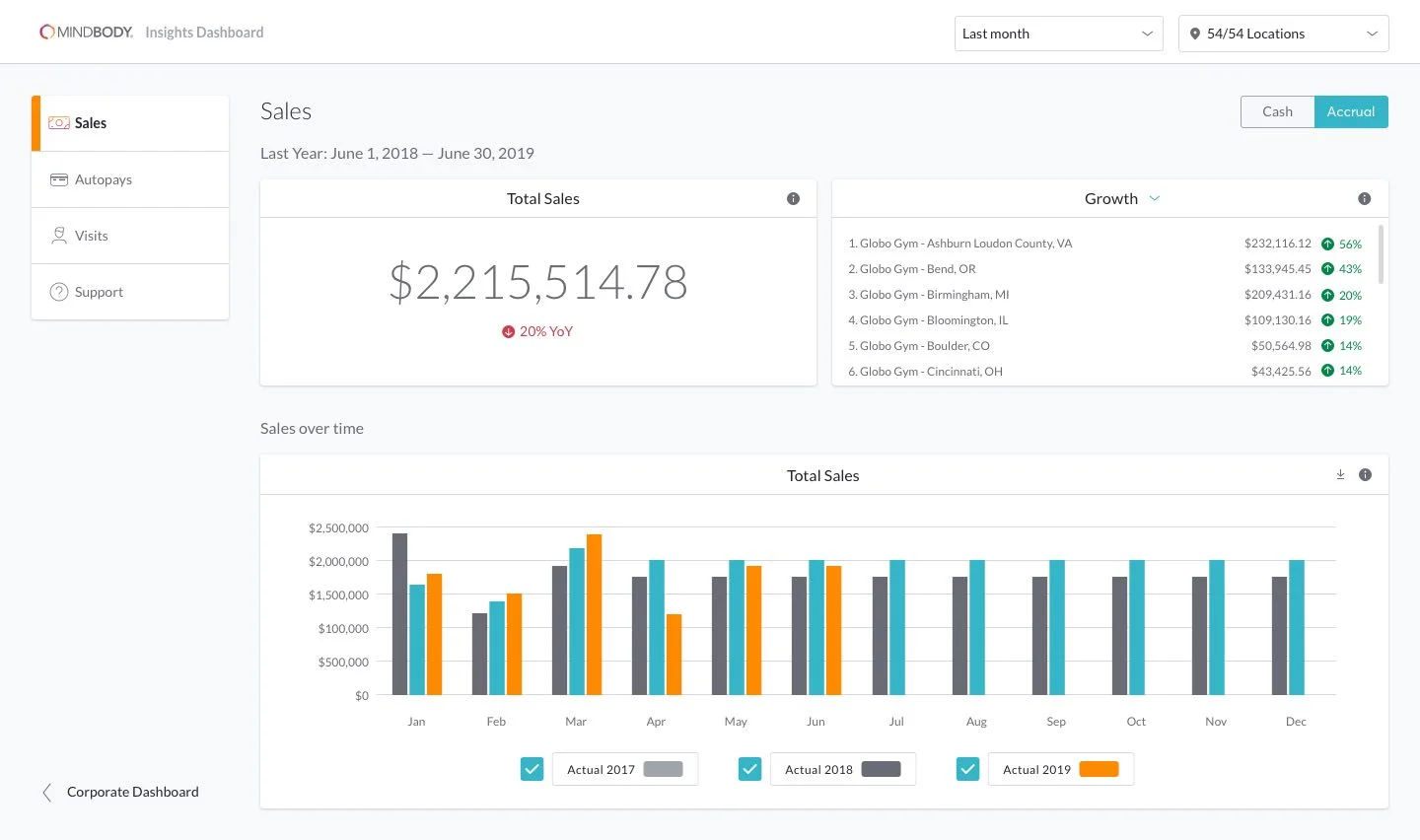Select Globo Gym - Bend, OR row
The width and height of the screenshot is (1420, 840).
point(1104,269)
